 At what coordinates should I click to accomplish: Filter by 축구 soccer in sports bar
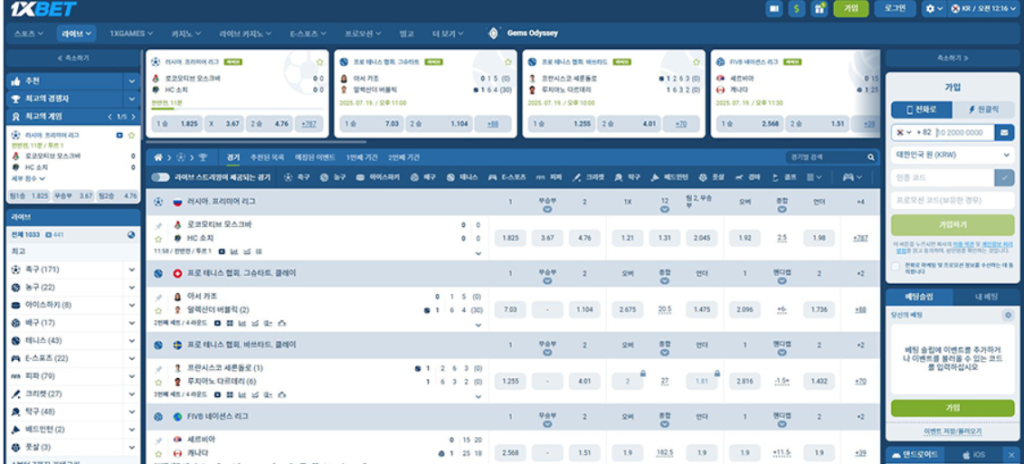297,177
